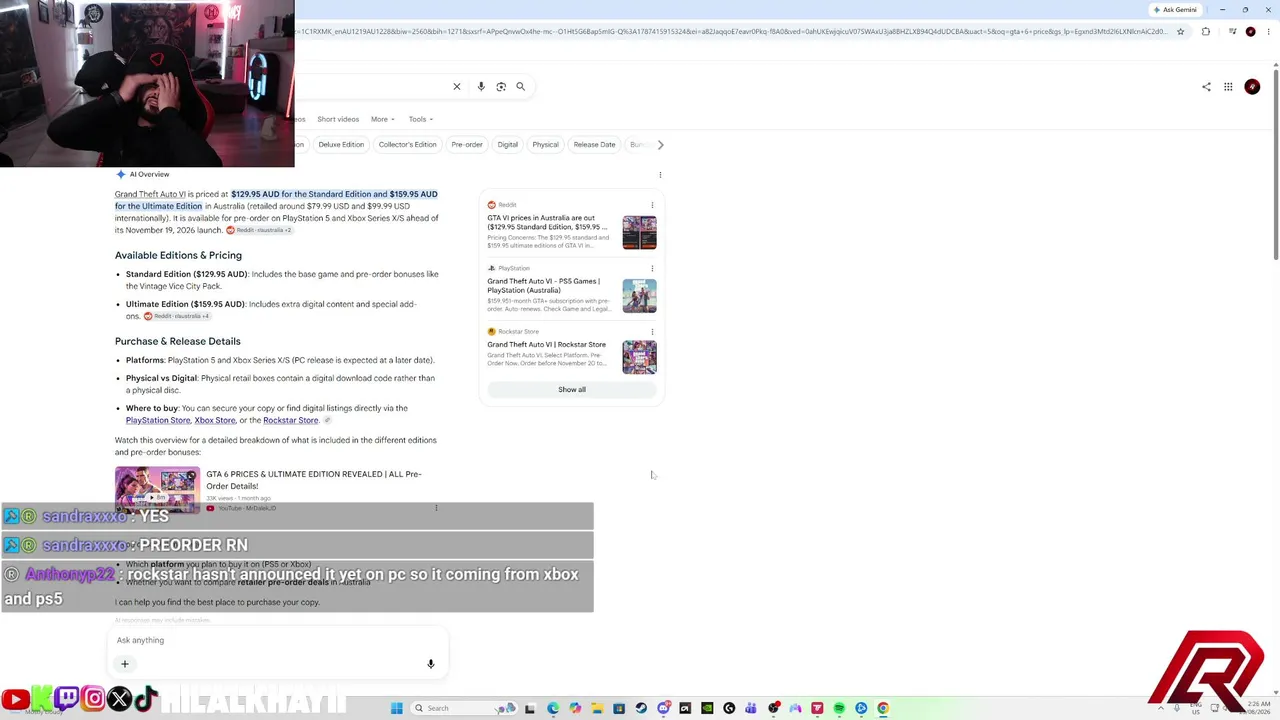This screenshot has height=720, width=1280.
Task: Open Discord from the taskbar
Action: (663, 708)
